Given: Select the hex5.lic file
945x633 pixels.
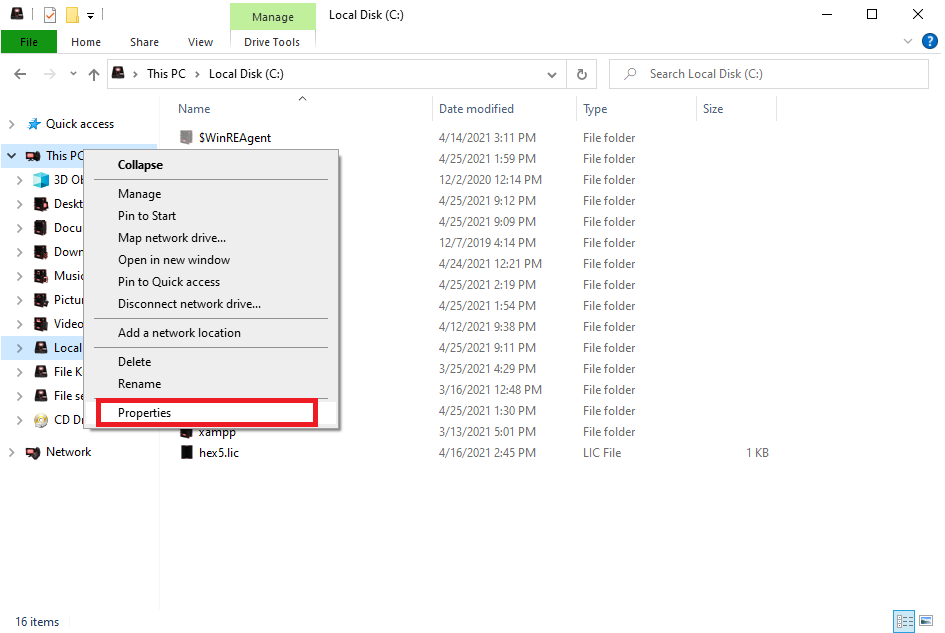Looking at the screenshot, I should (218, 453).
